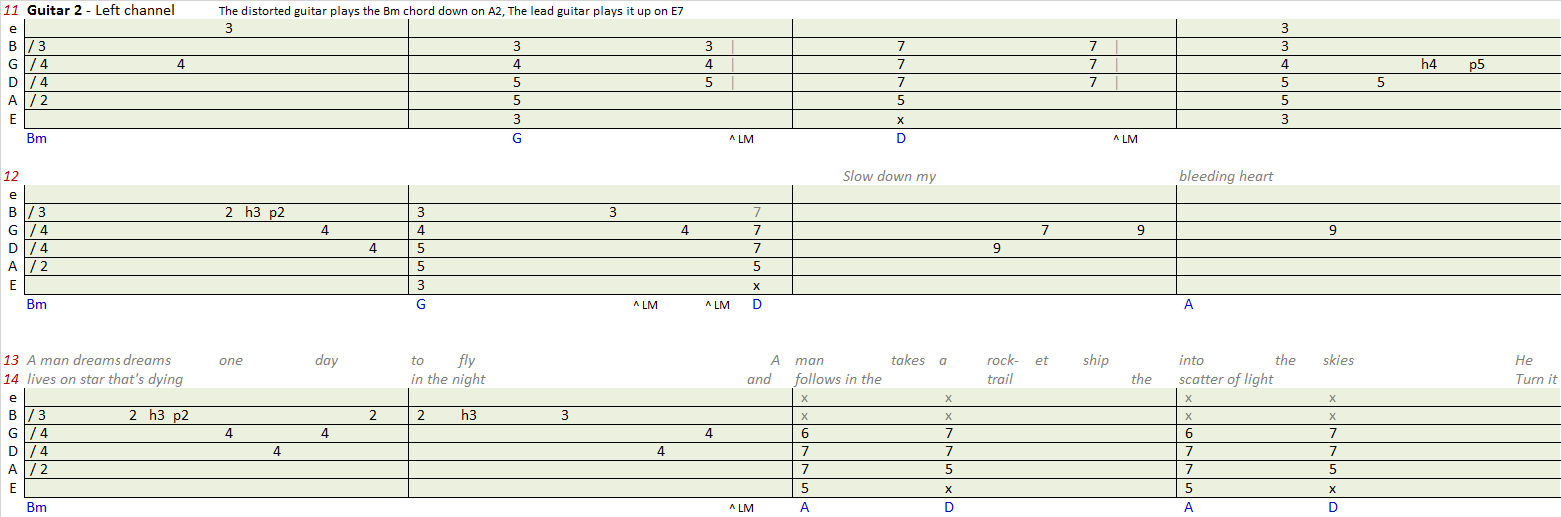
Task: Select the G chord label under row 11
Action: [x=517, y=139]
